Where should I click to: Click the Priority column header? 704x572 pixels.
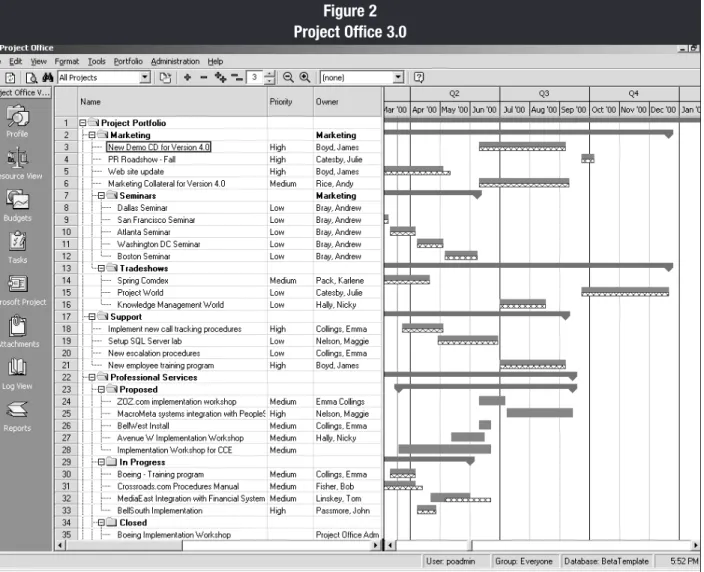290,102
